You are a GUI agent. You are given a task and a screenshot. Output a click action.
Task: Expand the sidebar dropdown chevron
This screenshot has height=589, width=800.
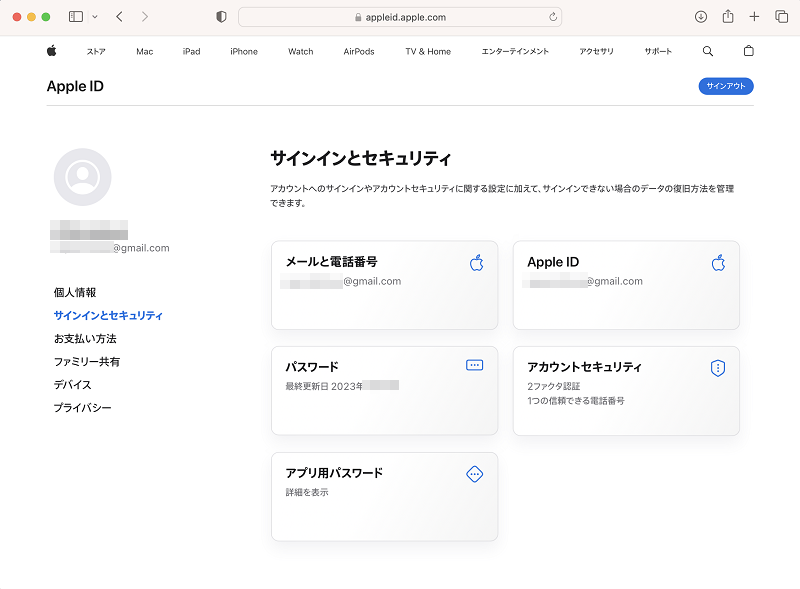pos(95,17)
